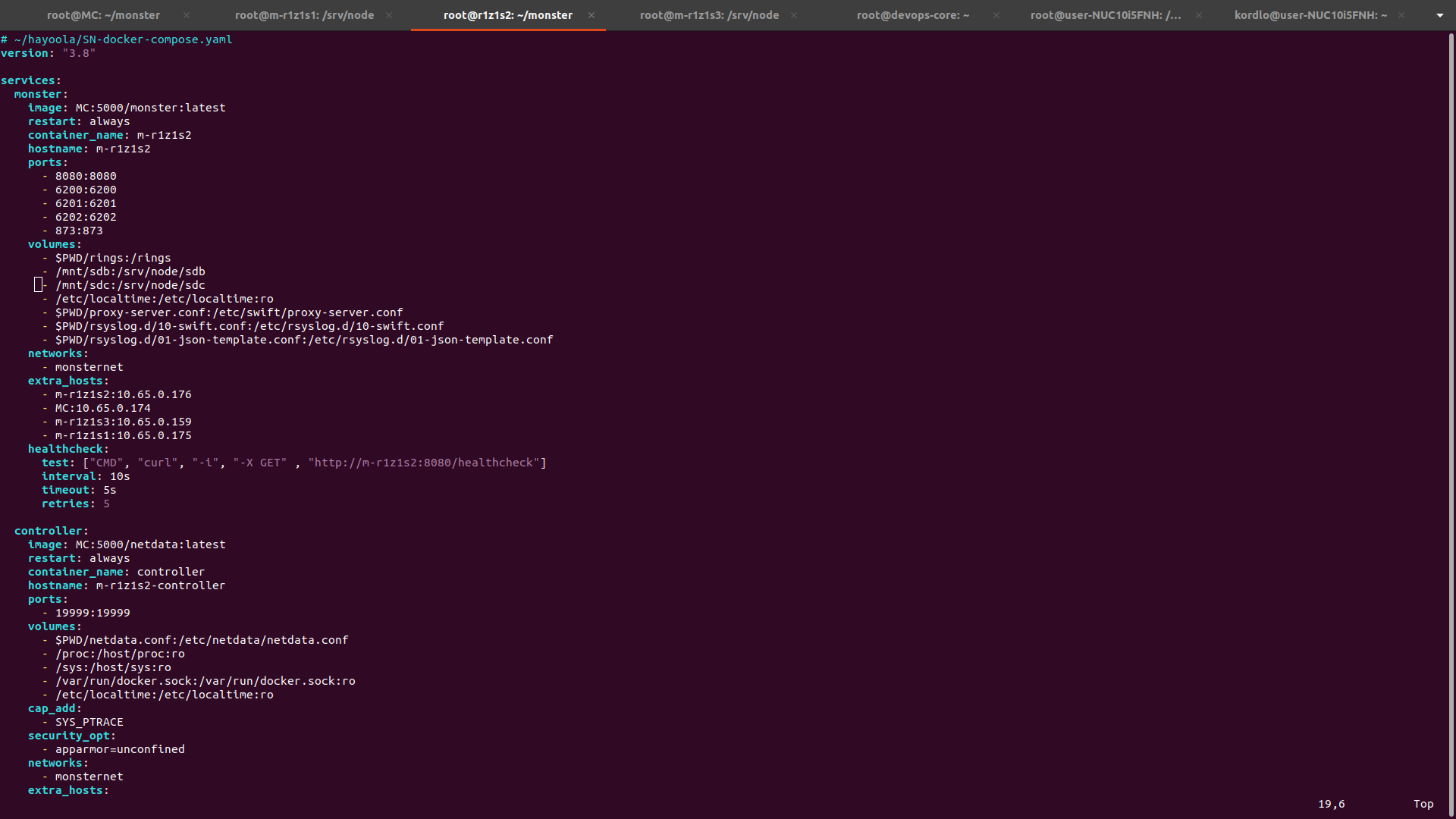This screenshot has width=1456, height=819.
Task: Close the root@devops-core tab
Action: click(x=996, y=15)
